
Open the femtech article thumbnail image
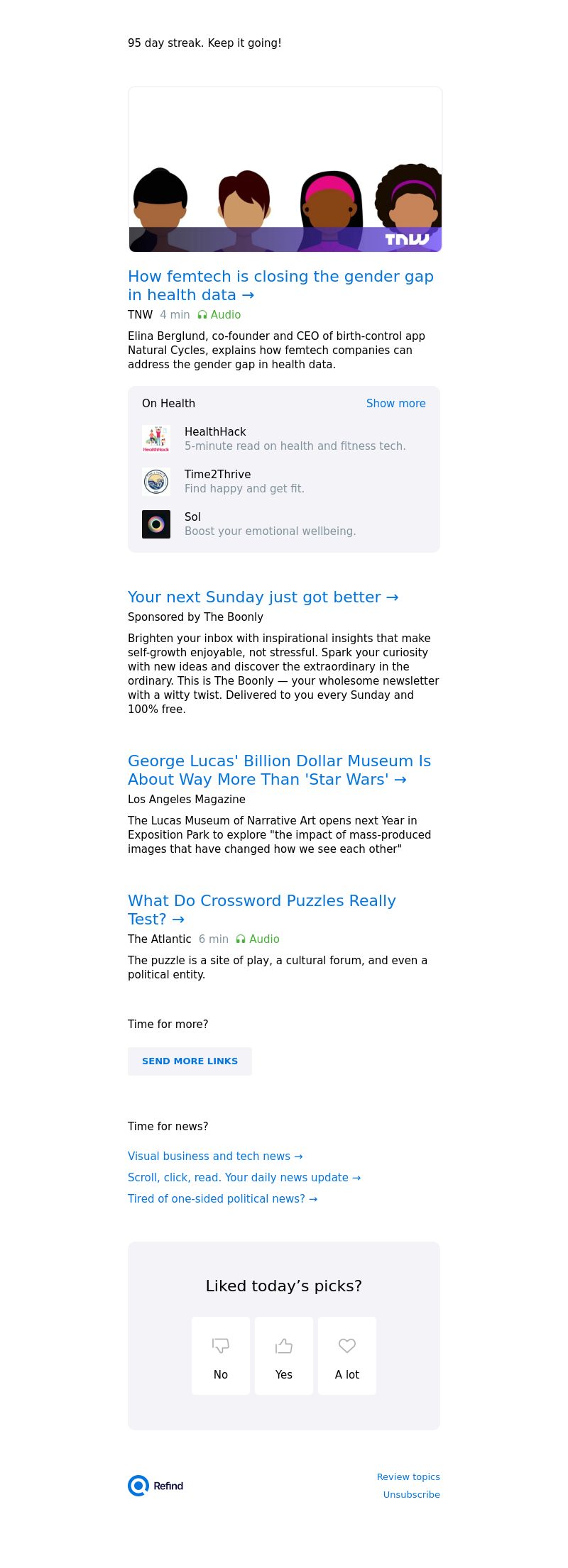[x=285, y=170]
